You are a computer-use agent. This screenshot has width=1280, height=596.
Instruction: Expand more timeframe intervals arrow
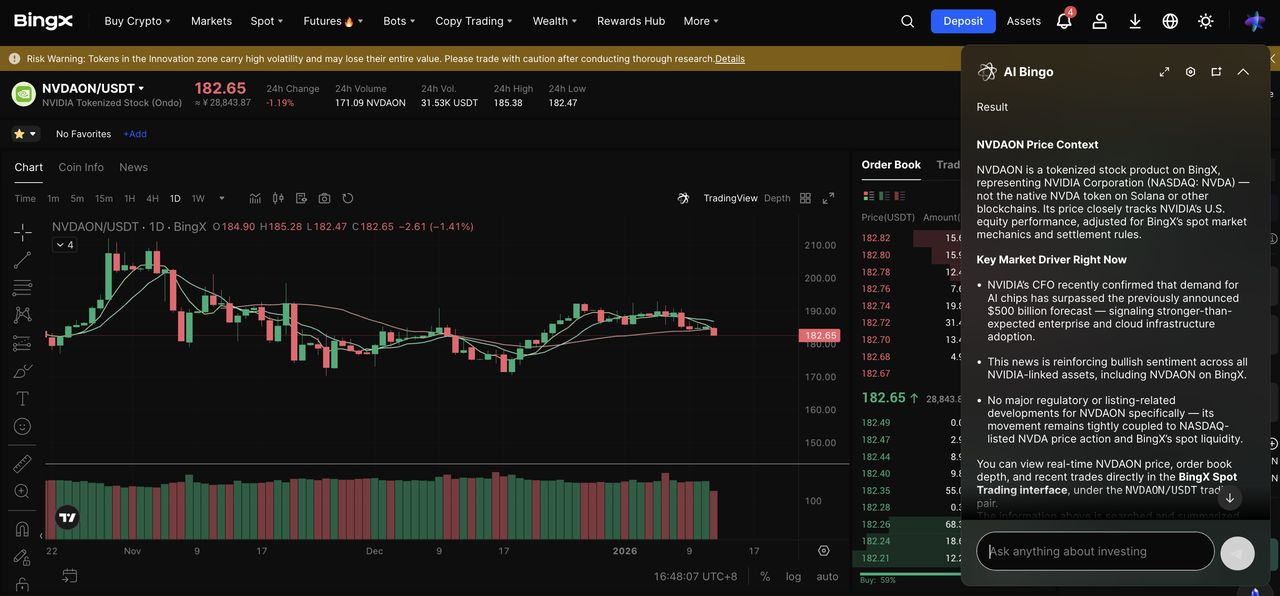pos(222,198)
